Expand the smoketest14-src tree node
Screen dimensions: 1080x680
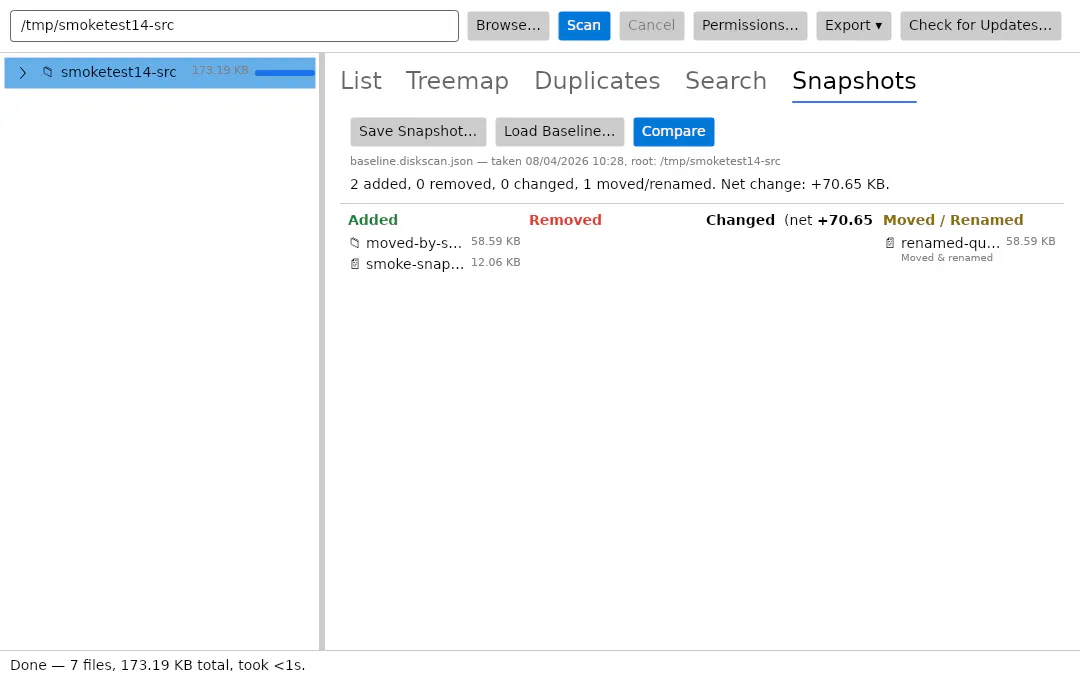coord(23,72)
